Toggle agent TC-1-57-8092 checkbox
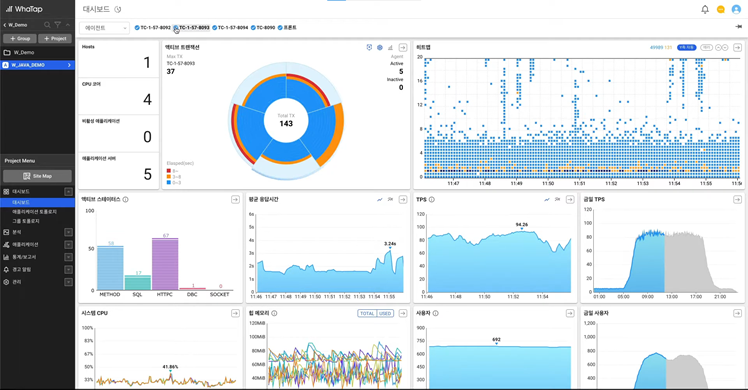This screenshot has width=748, height=390. tap(137, 28)
